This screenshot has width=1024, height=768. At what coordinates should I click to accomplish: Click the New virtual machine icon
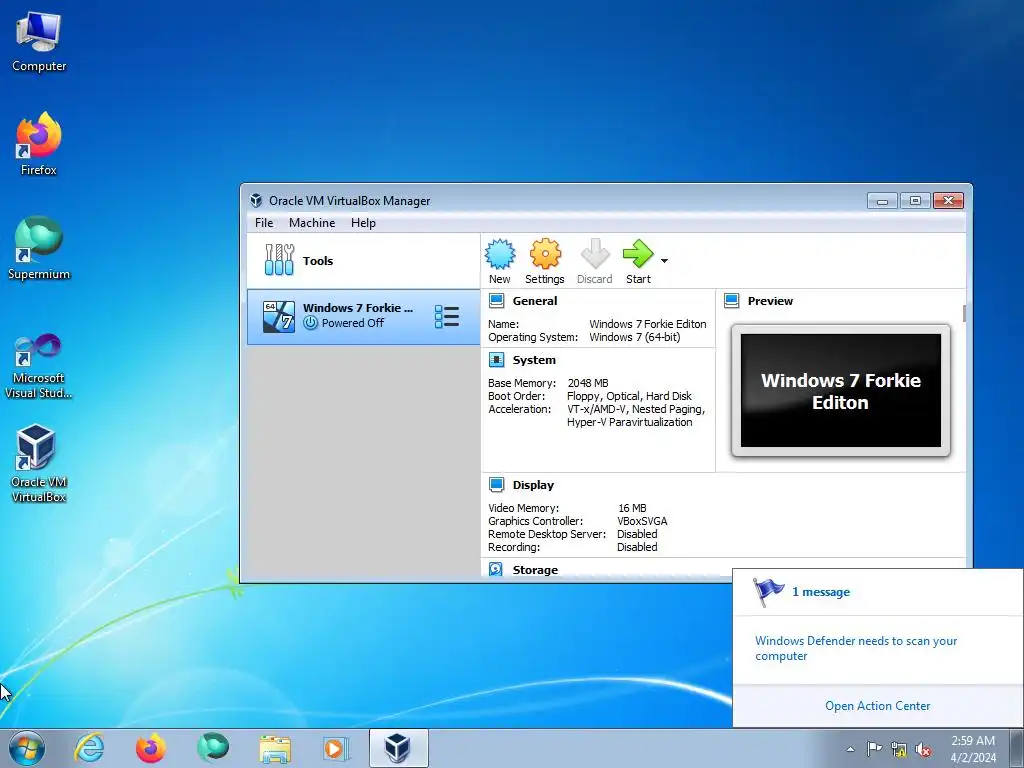tap(500, 254)
